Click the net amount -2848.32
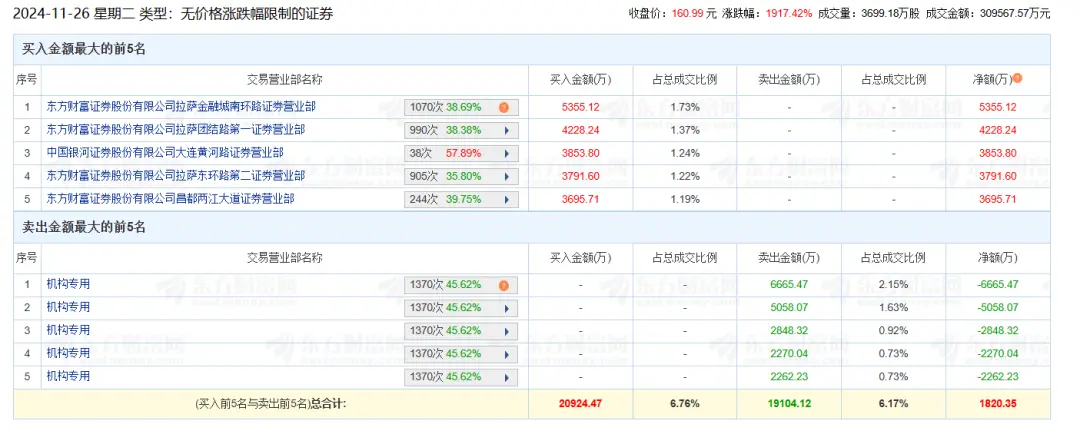1080x434 pixels. pyautogui.click(x=997, y=331)
